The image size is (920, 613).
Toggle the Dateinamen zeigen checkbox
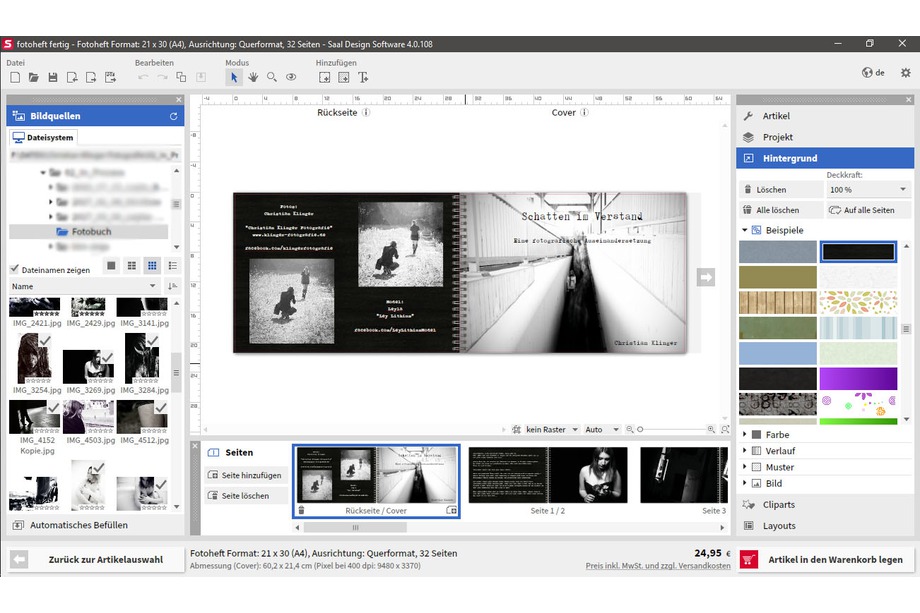click(x=15, y=269)
